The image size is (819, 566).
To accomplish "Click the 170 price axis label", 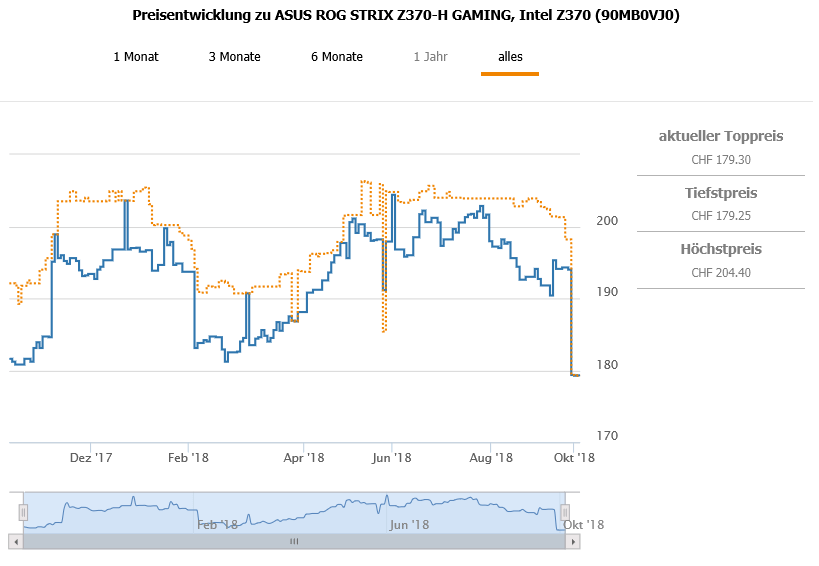I will pyautogui.click(x=607, y=435).
